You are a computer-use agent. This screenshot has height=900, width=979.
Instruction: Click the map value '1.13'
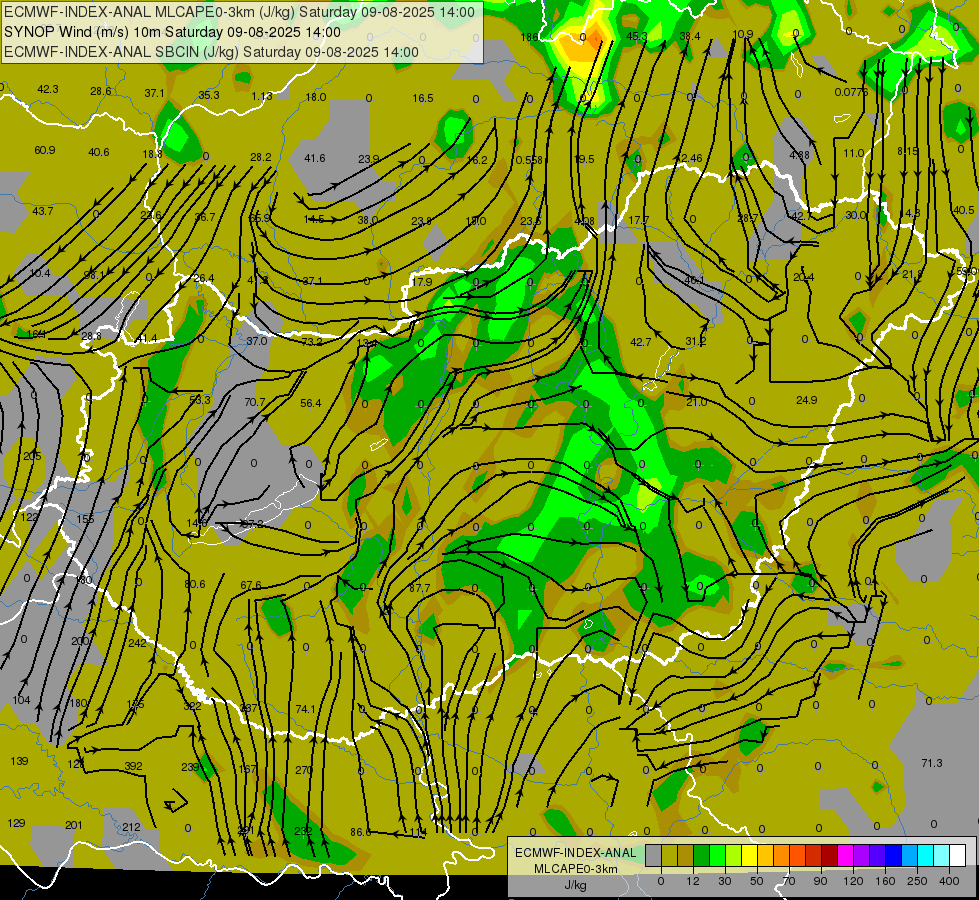pyautogui.click(x=262, y=96)
